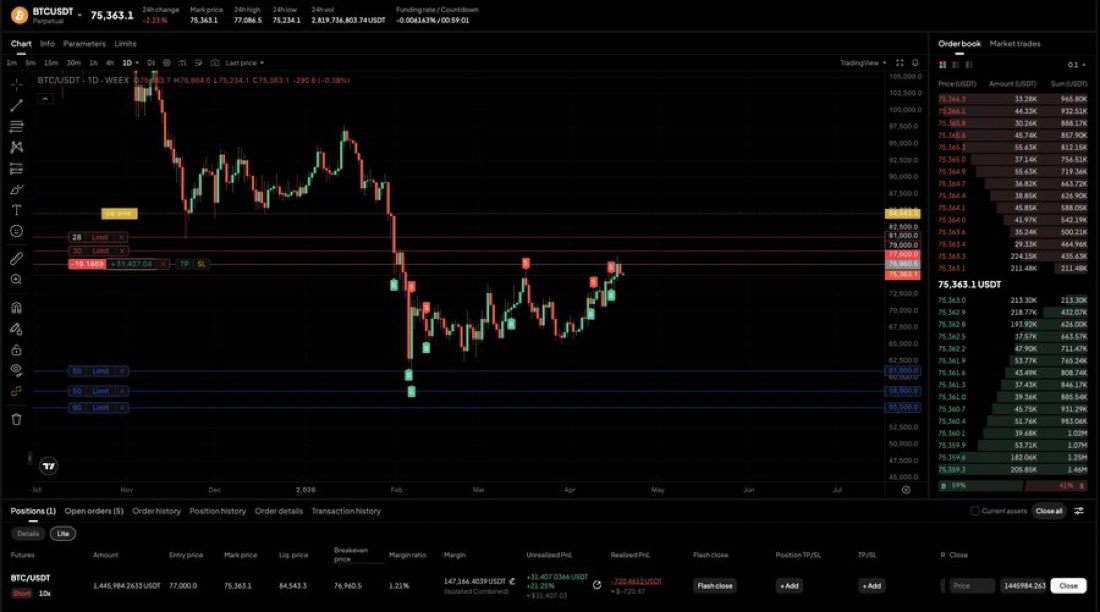The width and height of the screenshot is (1100, 612).
Task: Click the Bitcoin coin logo
Action: 19,15
